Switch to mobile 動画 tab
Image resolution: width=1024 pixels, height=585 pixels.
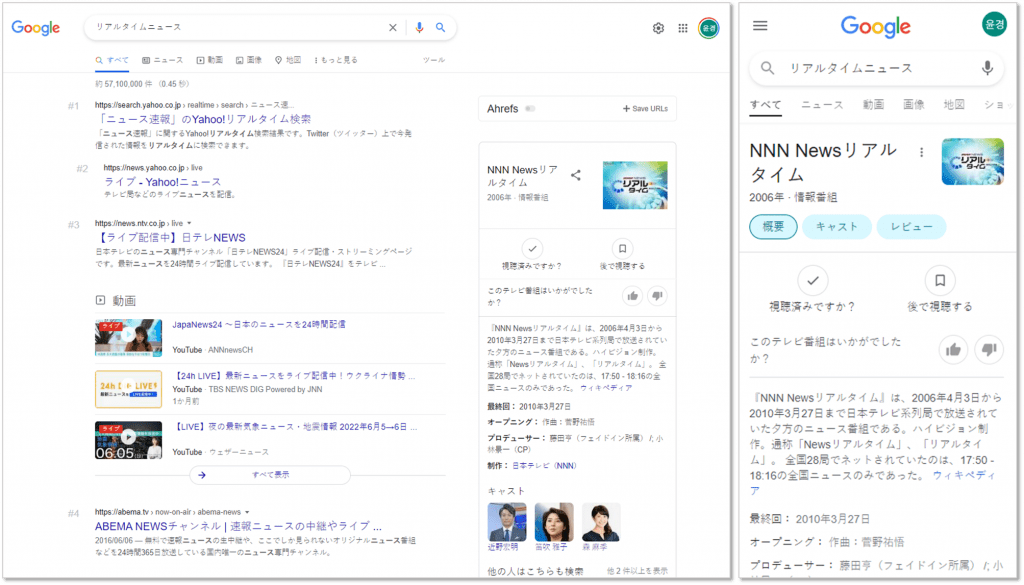(x=873, y=104)
